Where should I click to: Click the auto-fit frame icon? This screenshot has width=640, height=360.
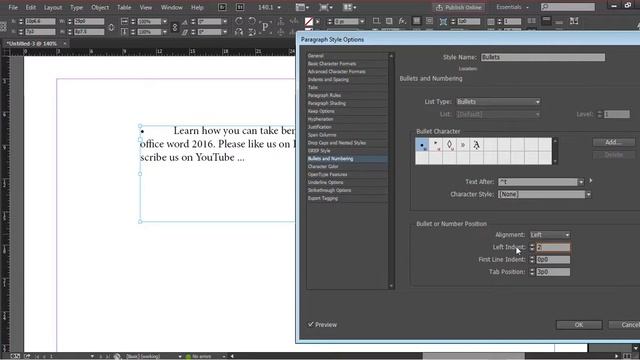443,22
